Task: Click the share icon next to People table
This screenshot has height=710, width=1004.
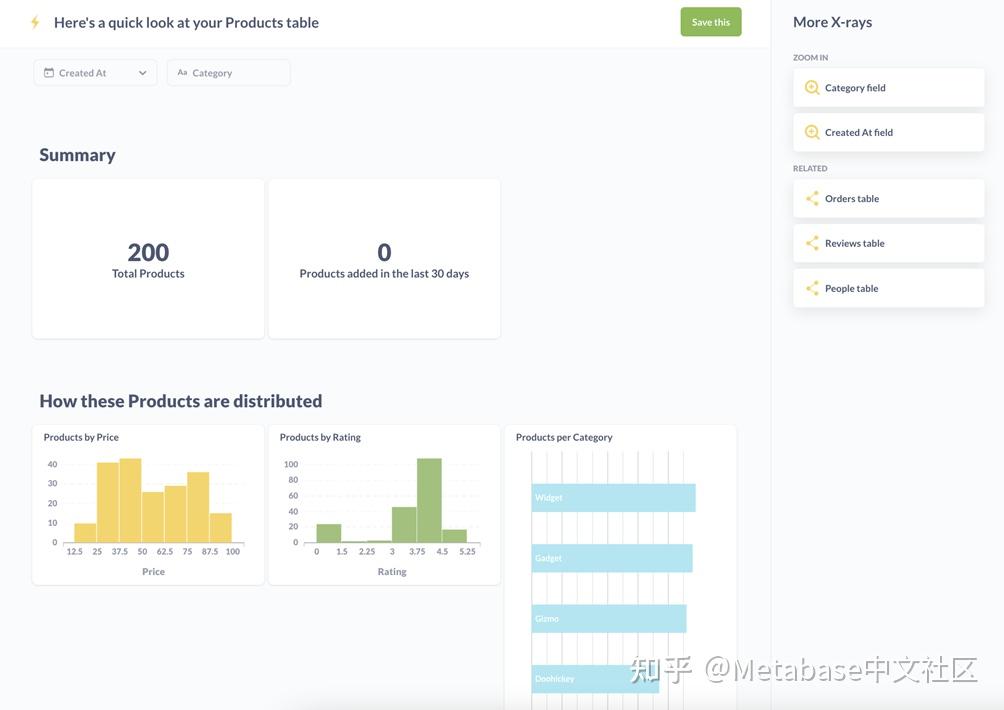Action: pyautogui.click(x=813, y=289)
